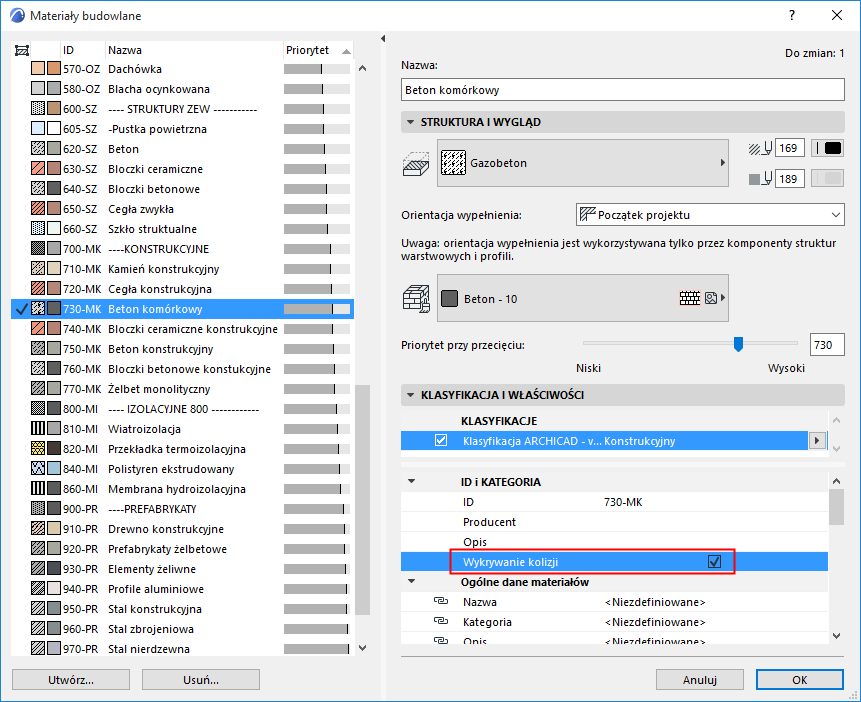Click the fill foreground pen icon
861x702 pixels.
(x=761, y=148)
